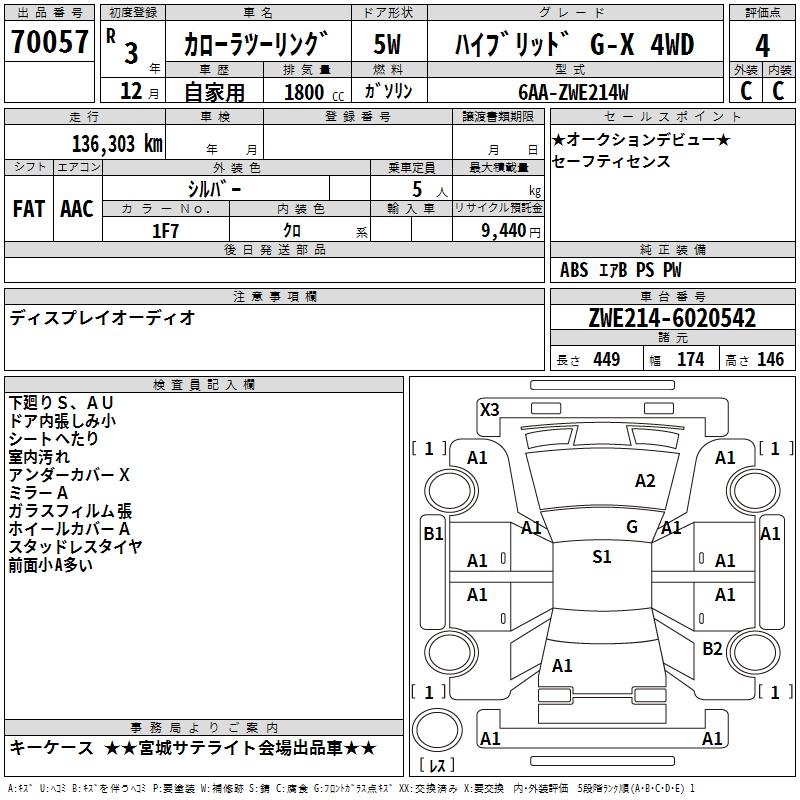
Task: Click fuel type ガソリン
Action: pos(388,91)
